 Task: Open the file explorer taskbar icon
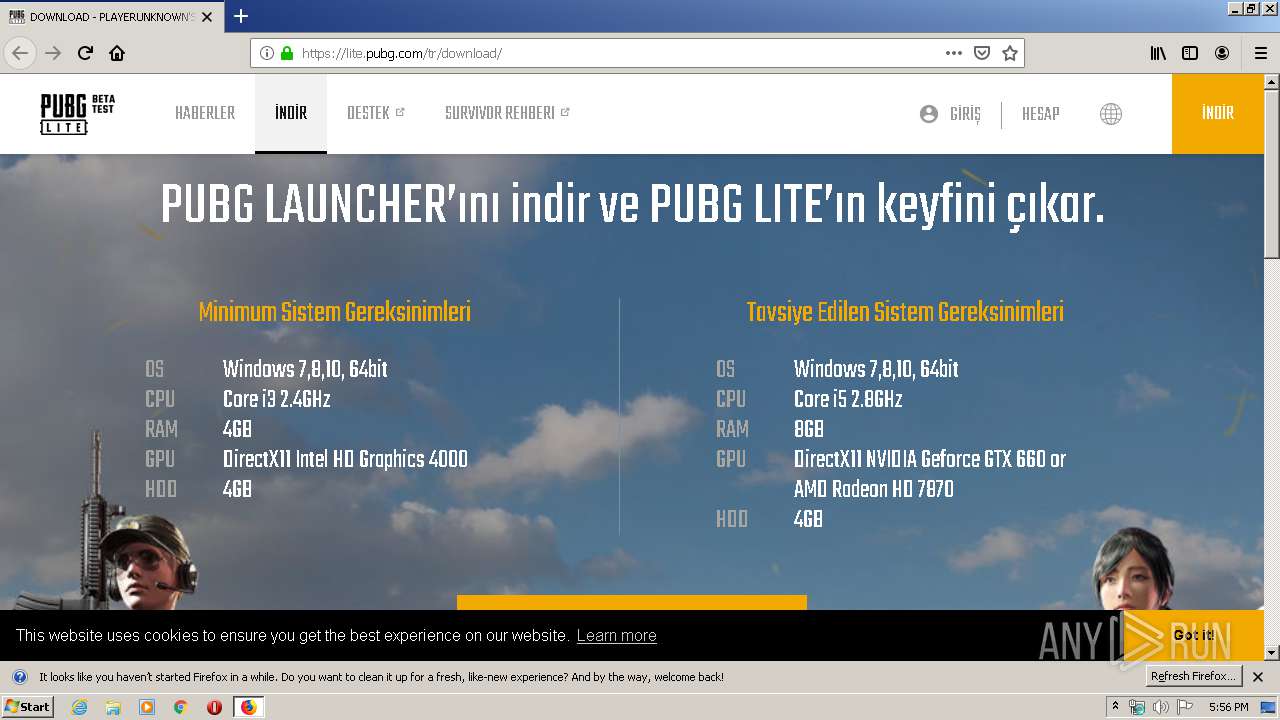(x=113, y=707)
